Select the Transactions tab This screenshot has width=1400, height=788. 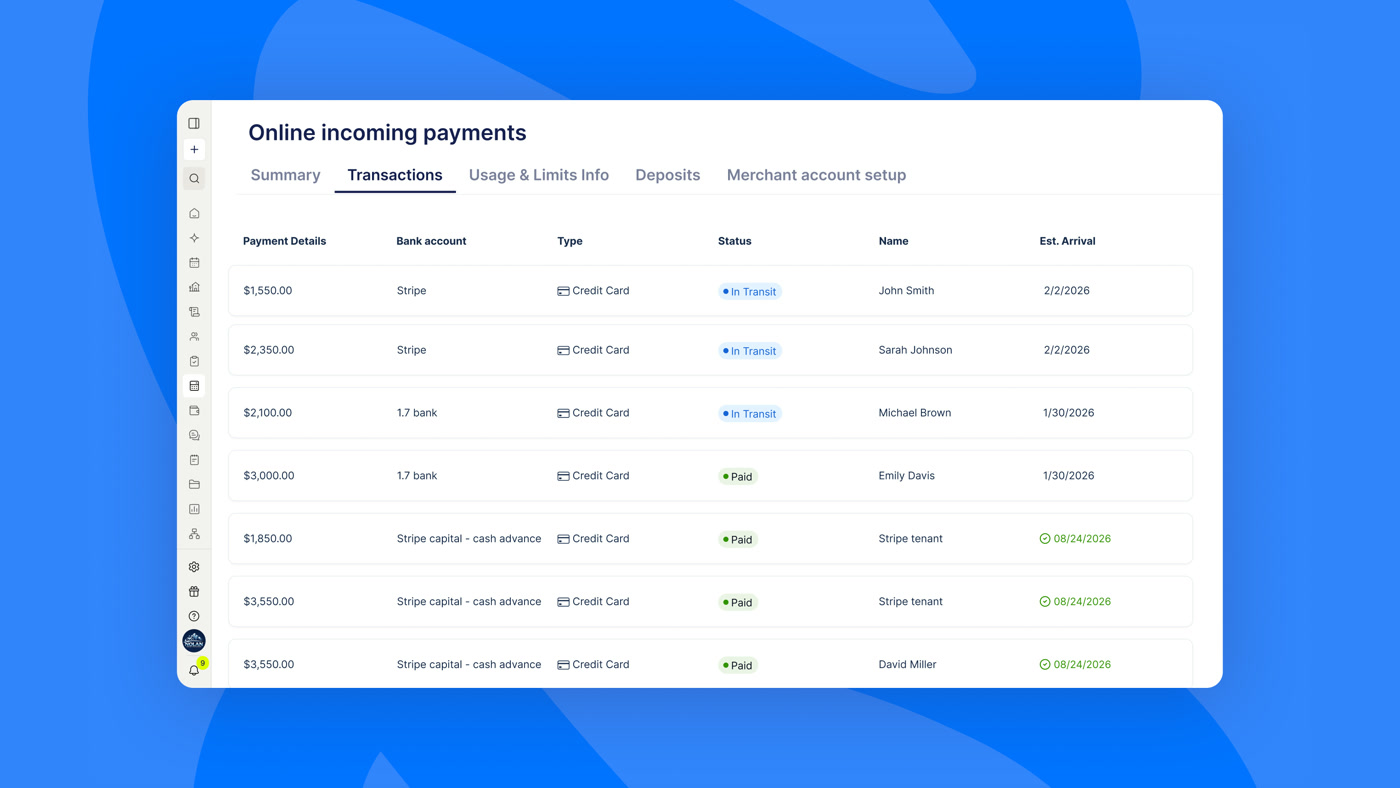pos(395,175)
